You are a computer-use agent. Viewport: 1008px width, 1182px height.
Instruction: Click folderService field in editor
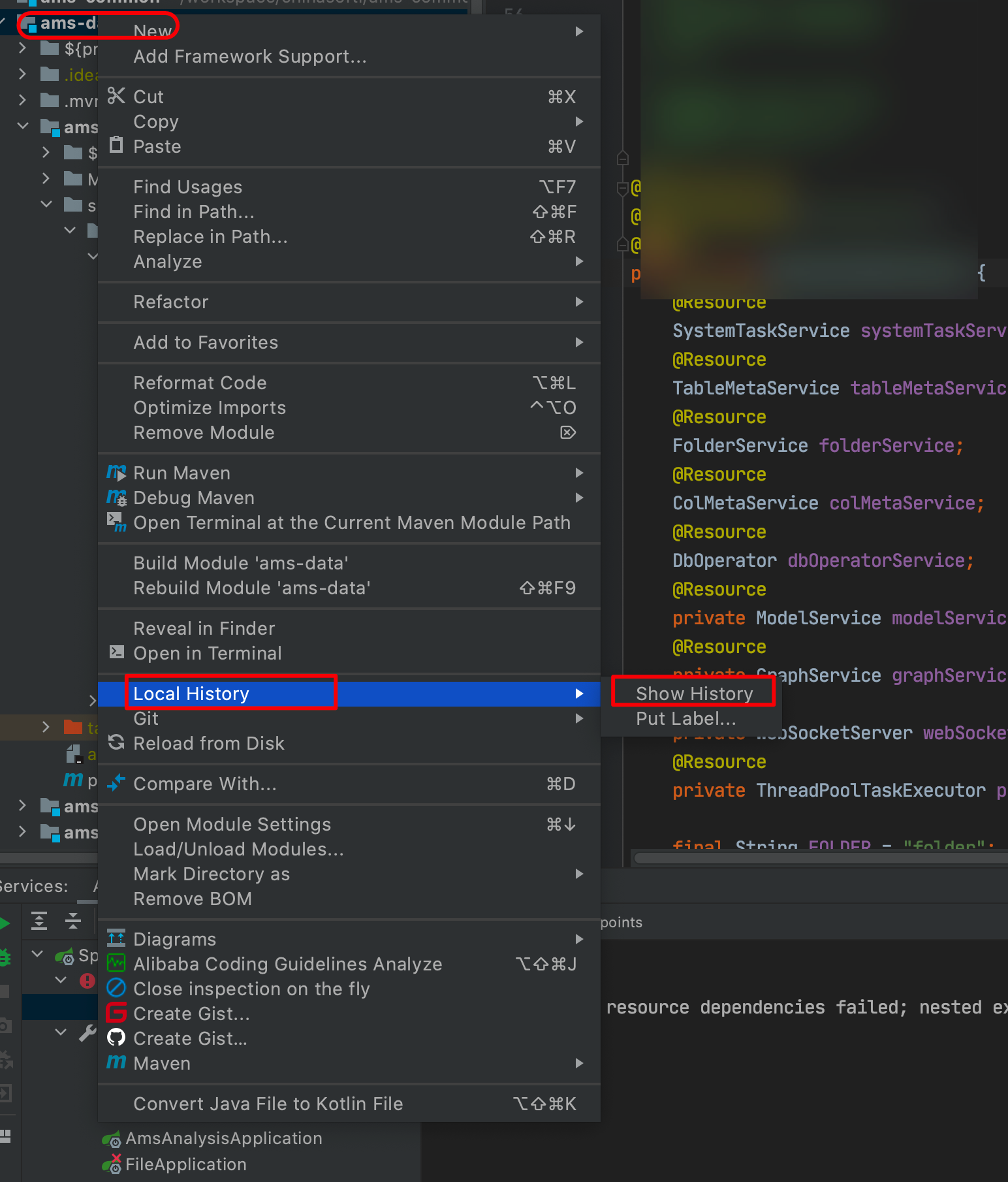pos(887,445)
